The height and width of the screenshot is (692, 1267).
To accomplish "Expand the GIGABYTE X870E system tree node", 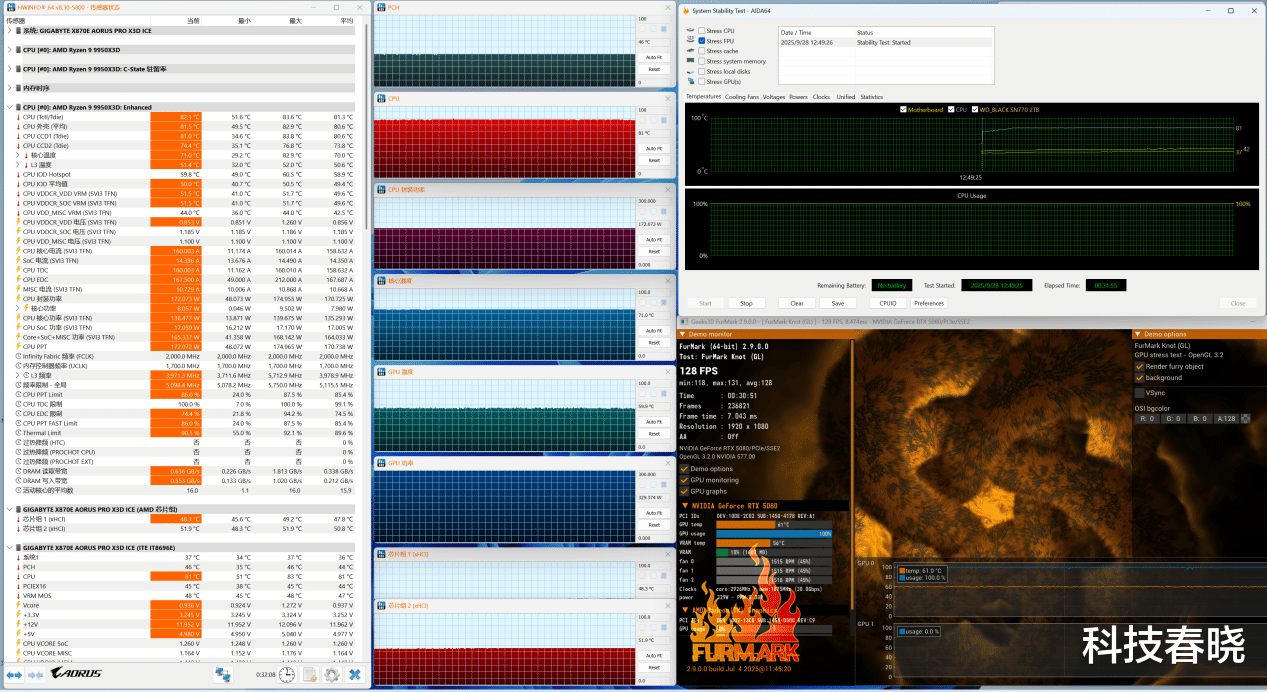I will [10, 31].
